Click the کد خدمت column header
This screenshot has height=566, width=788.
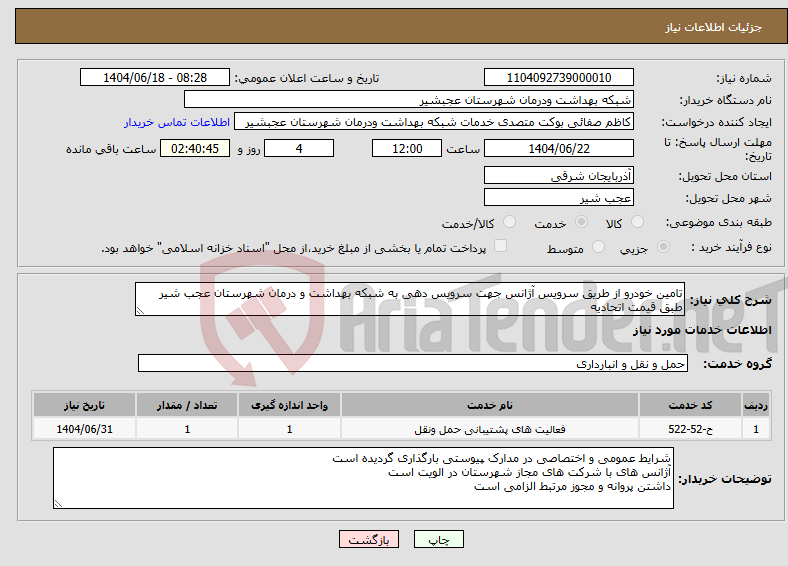point(691,405)
